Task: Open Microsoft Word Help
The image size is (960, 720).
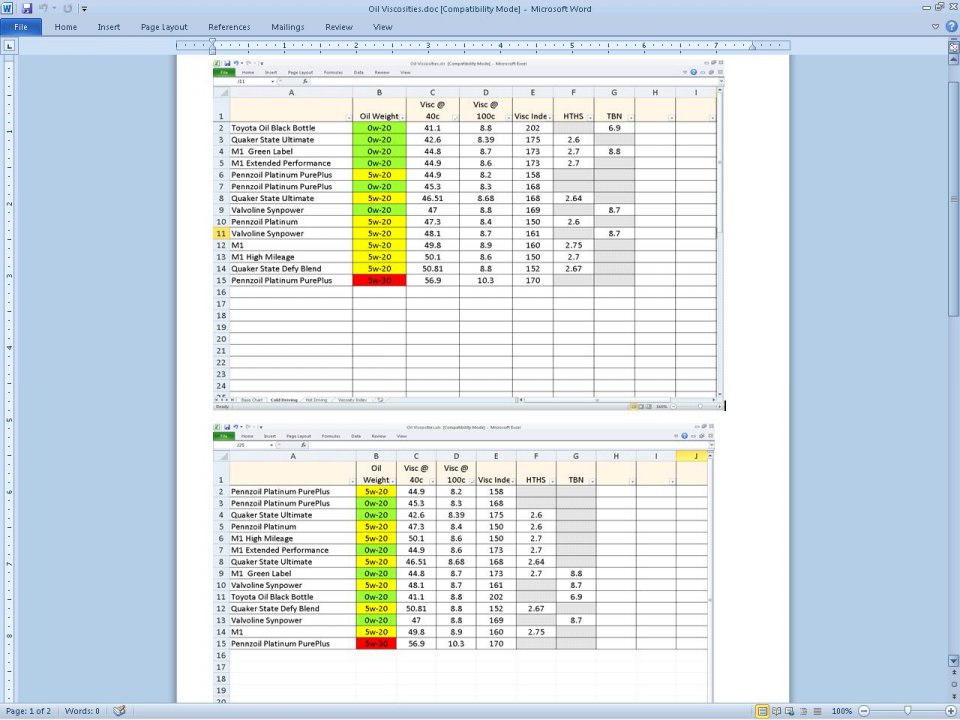Action: click(x=951, y=26)
